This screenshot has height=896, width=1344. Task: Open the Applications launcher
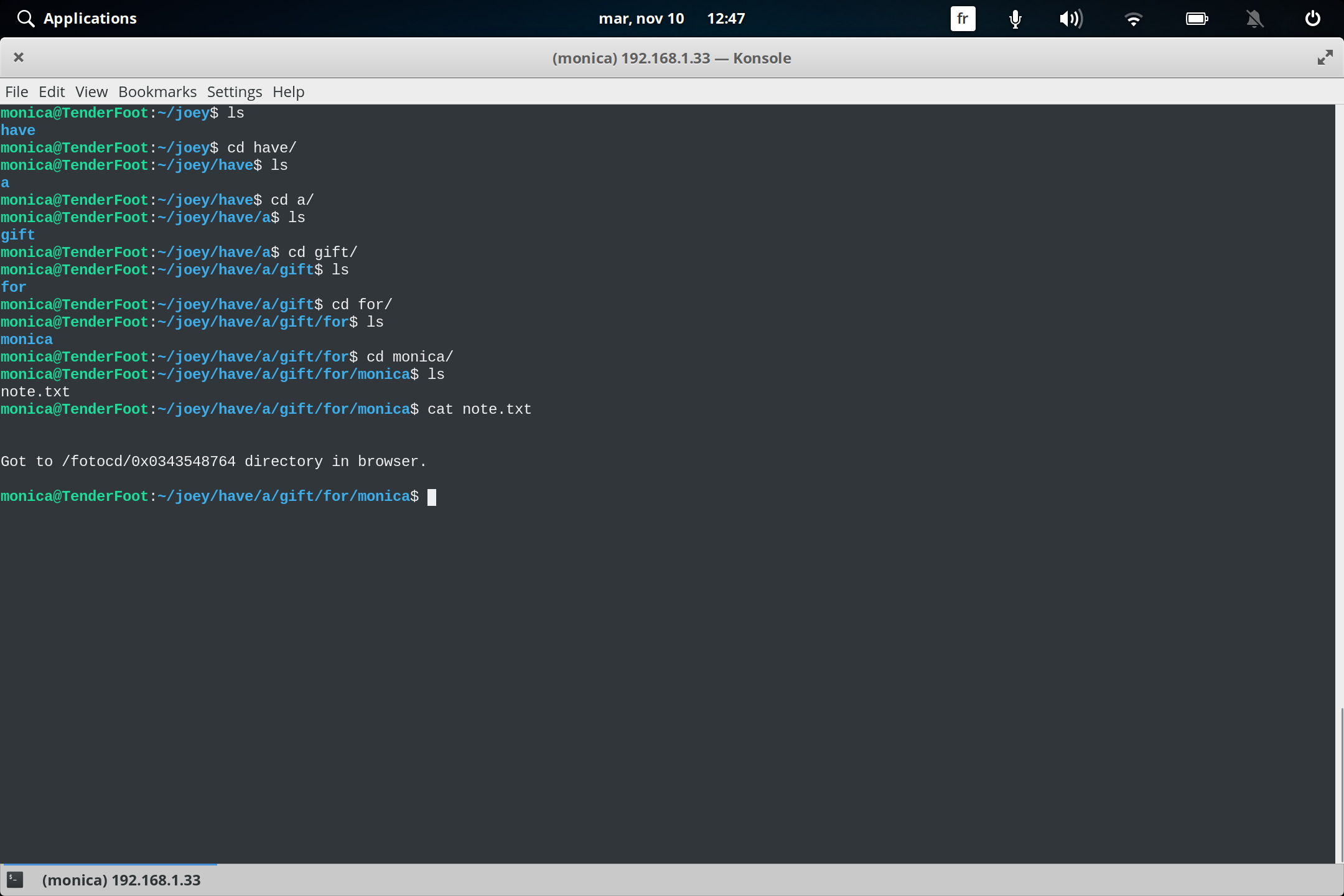[x=90, y=18]
